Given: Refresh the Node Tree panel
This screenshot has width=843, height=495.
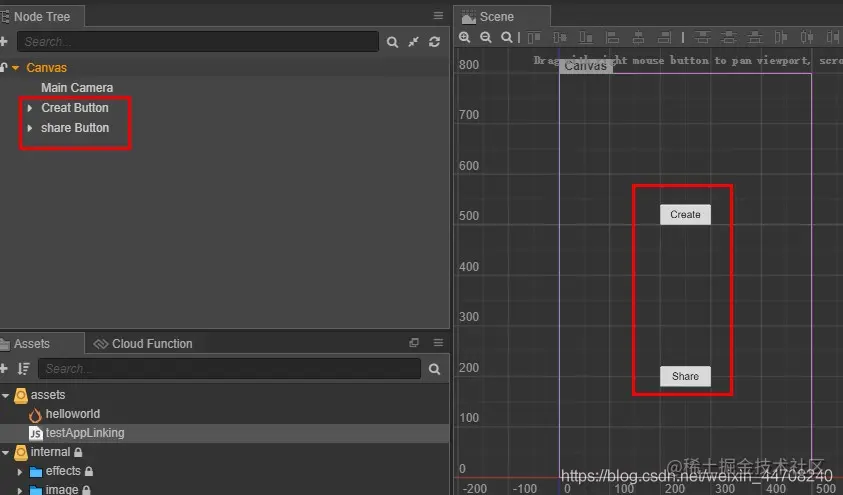Looking at the screenshot, I should click(434, 42).
